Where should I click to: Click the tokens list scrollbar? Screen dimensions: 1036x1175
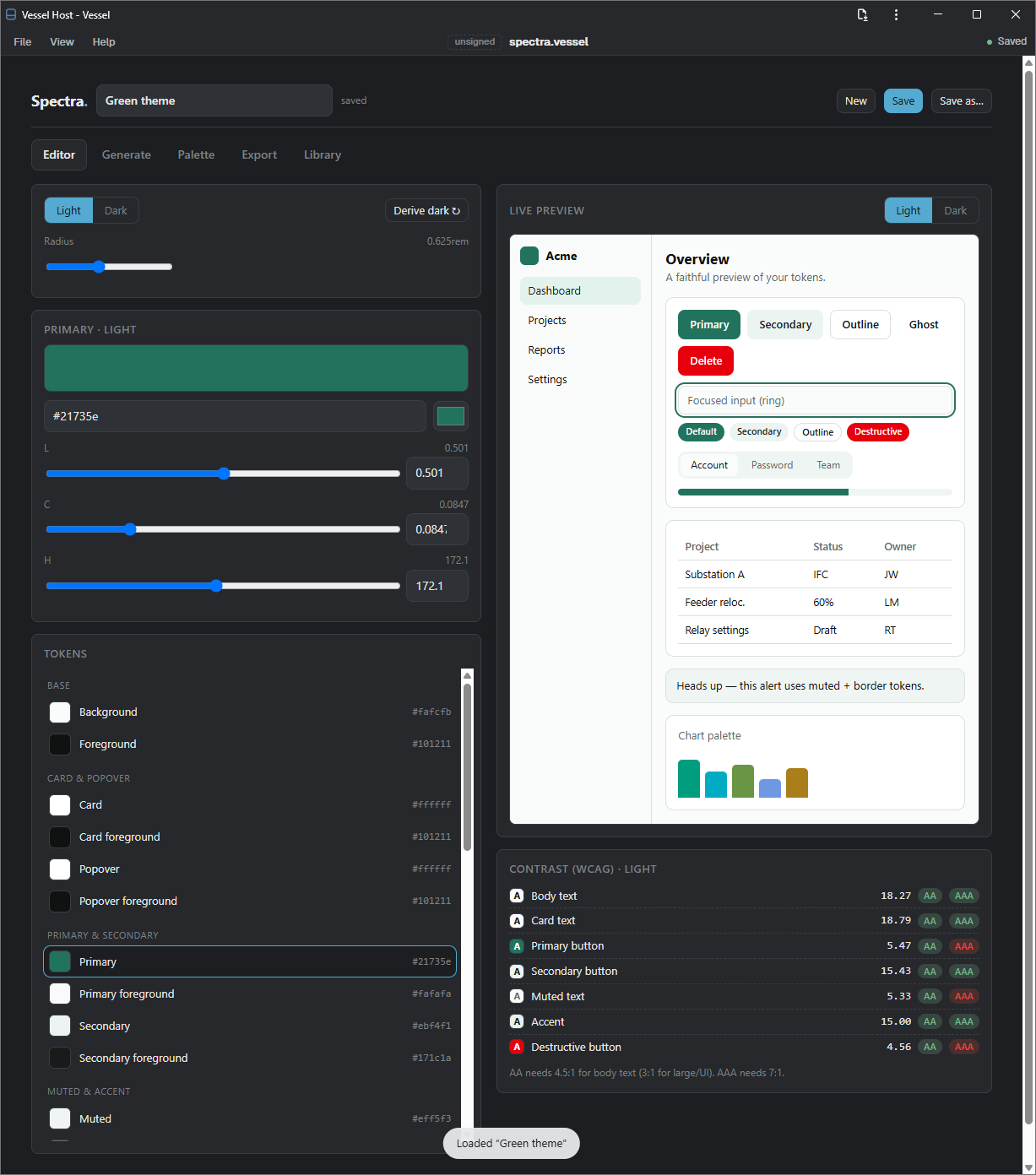(467, 766)
